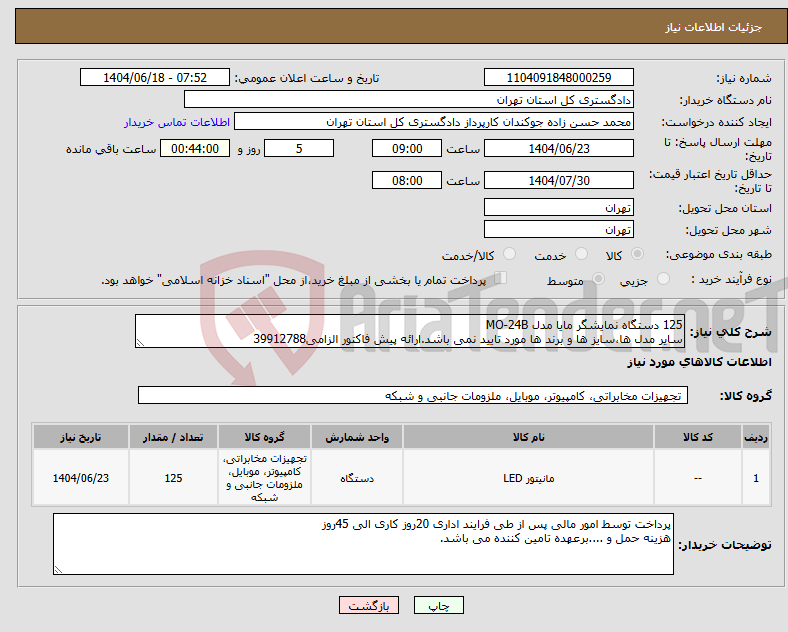Click the response deadline date 1404/06/23 field
The width and height of the screenshot is (788, 632).
(x=559, y=148)
